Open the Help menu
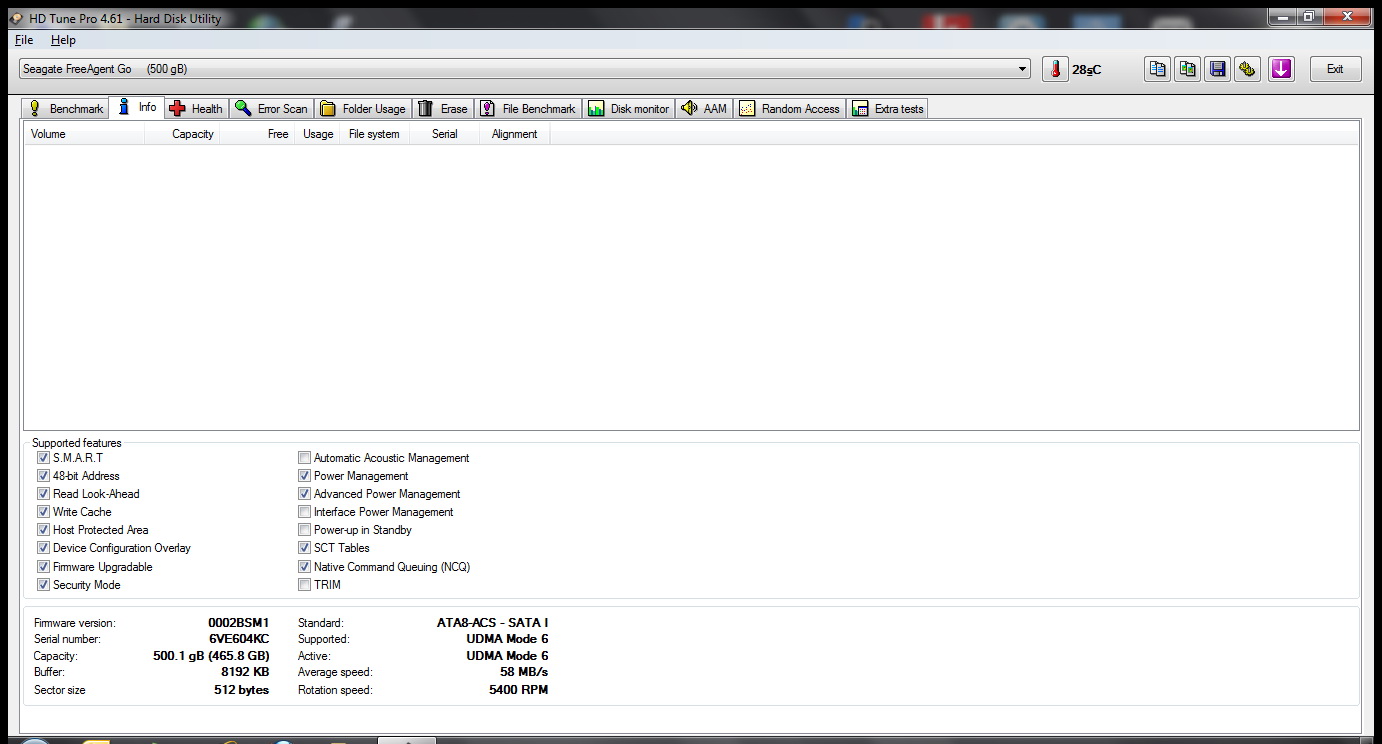The image size is (1382, 744). point(63,40)
